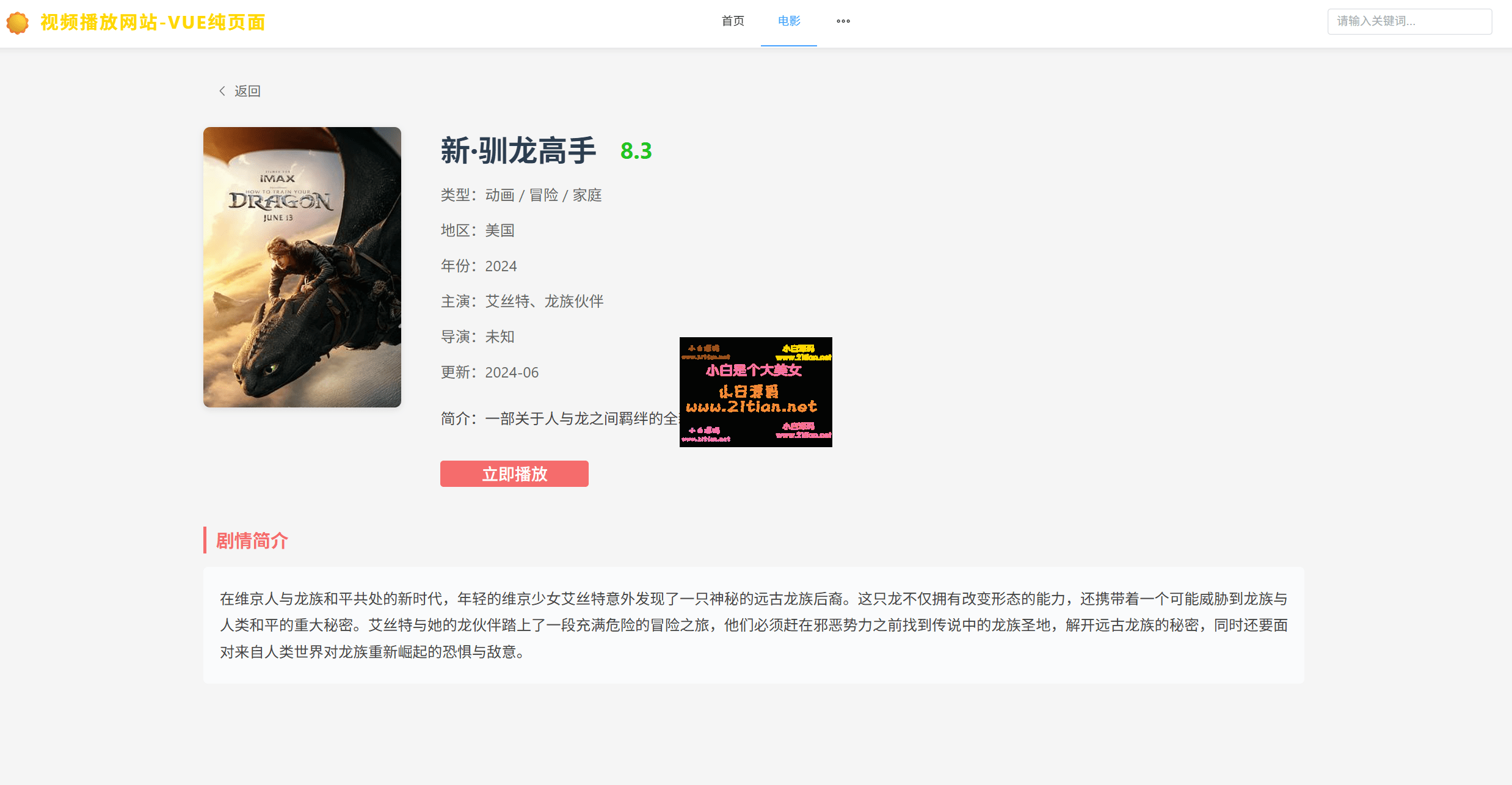
Task: Focus the 请输入关键词 search field
Action: [1409, 21]
